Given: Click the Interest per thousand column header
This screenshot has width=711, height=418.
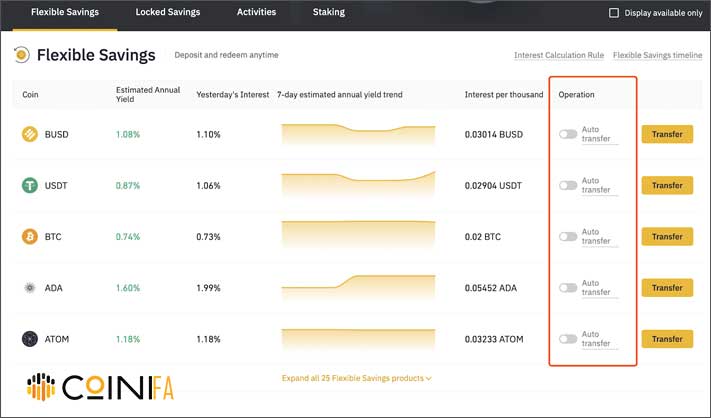Looking at the screenshot, I should click(504, 95).
